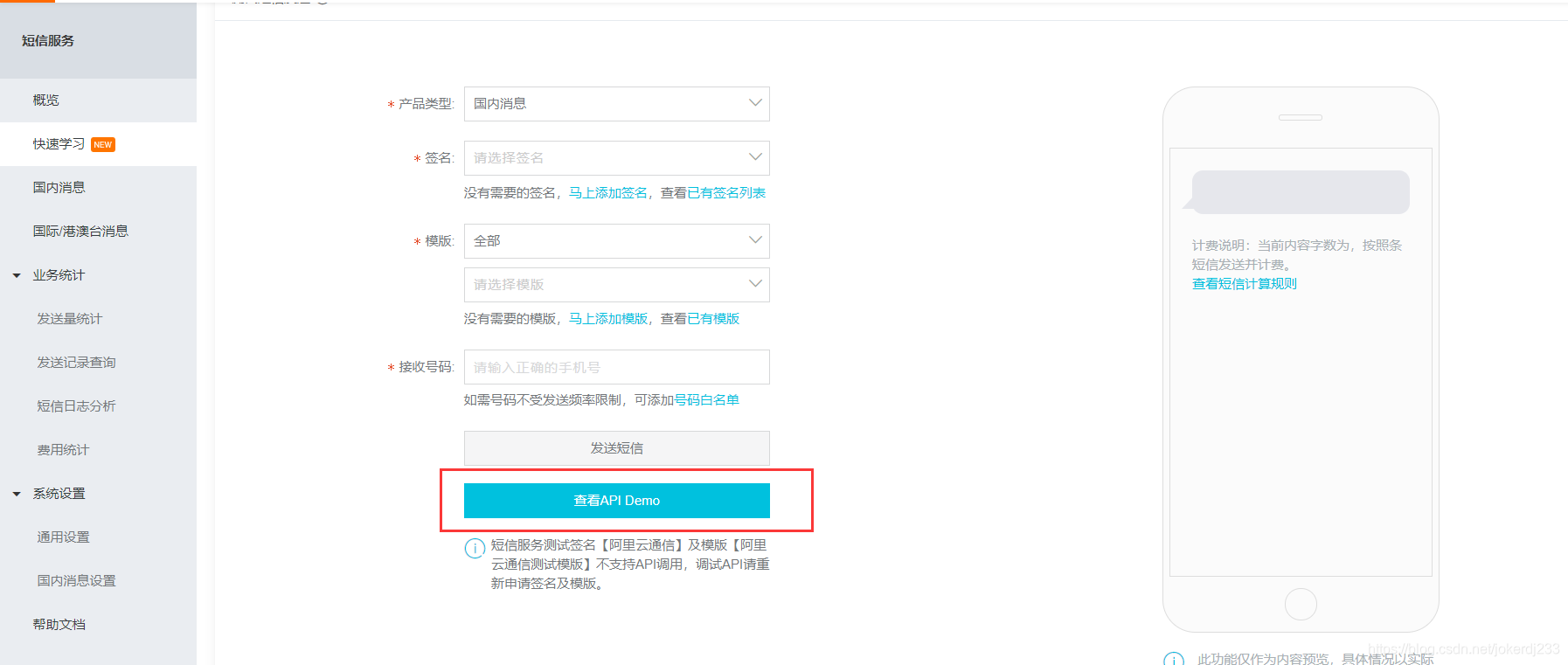
Task: Open the 请选择模版 dropdown
Action: pos(617,285)
